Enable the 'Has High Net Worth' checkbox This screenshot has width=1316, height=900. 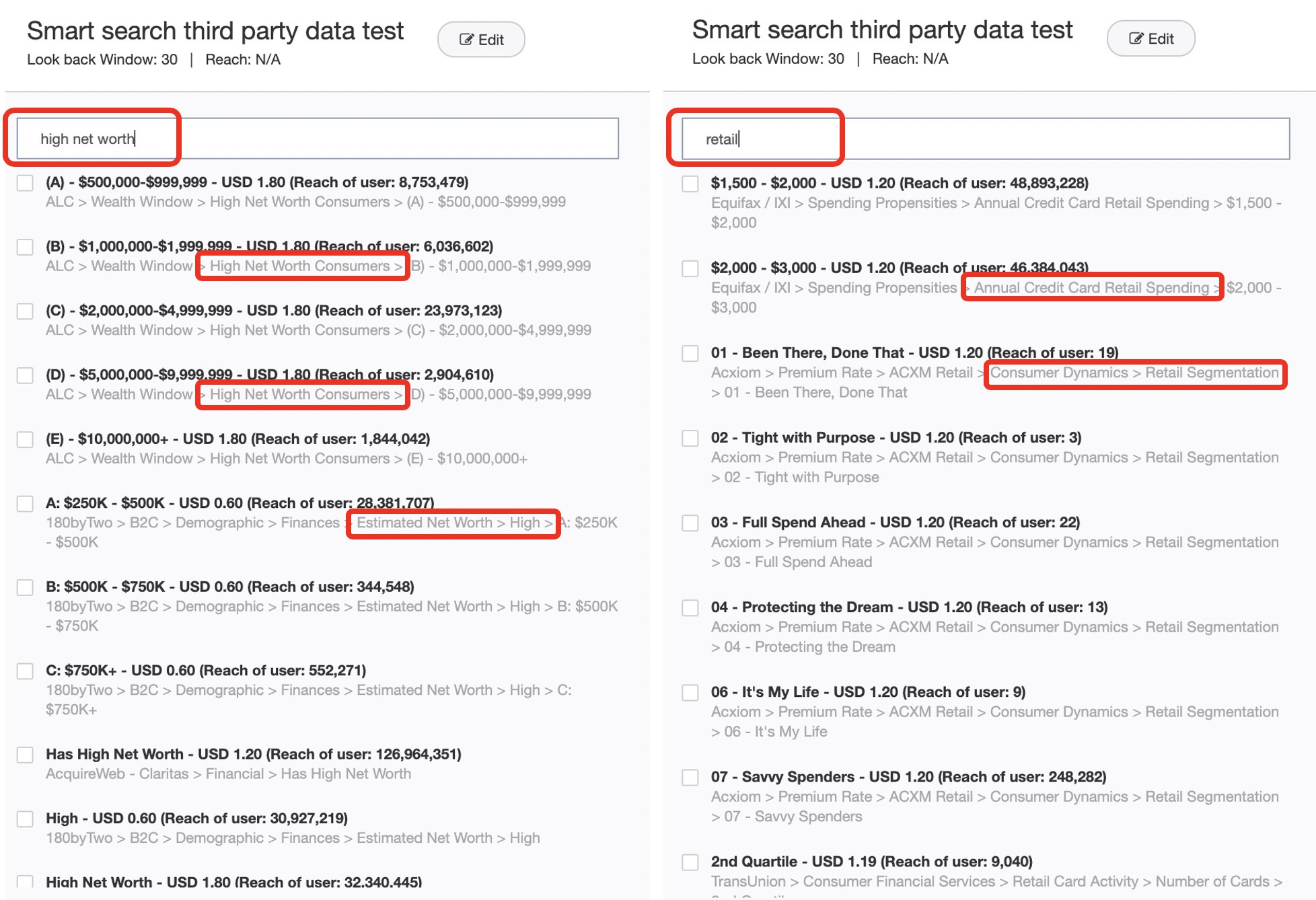26,755
